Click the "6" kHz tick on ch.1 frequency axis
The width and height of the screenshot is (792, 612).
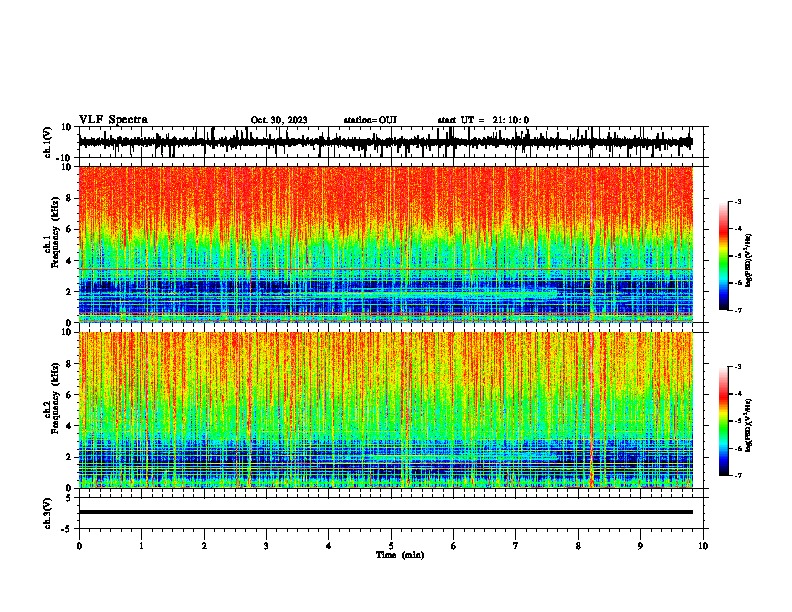69,229
